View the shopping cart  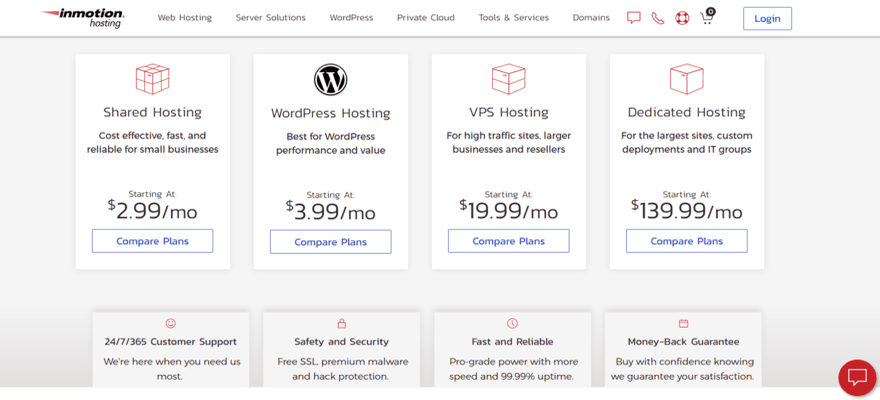707,17
